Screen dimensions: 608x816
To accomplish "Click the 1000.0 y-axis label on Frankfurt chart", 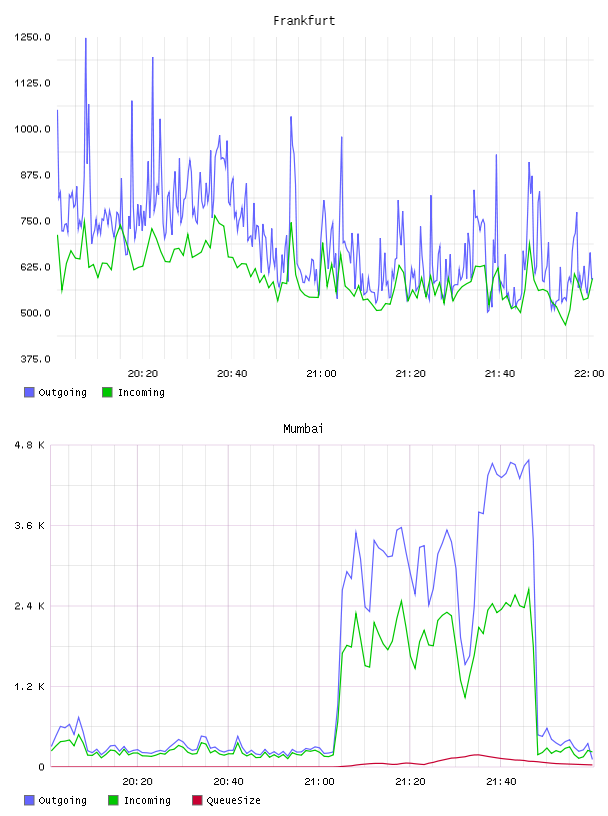I will (32, 129).
